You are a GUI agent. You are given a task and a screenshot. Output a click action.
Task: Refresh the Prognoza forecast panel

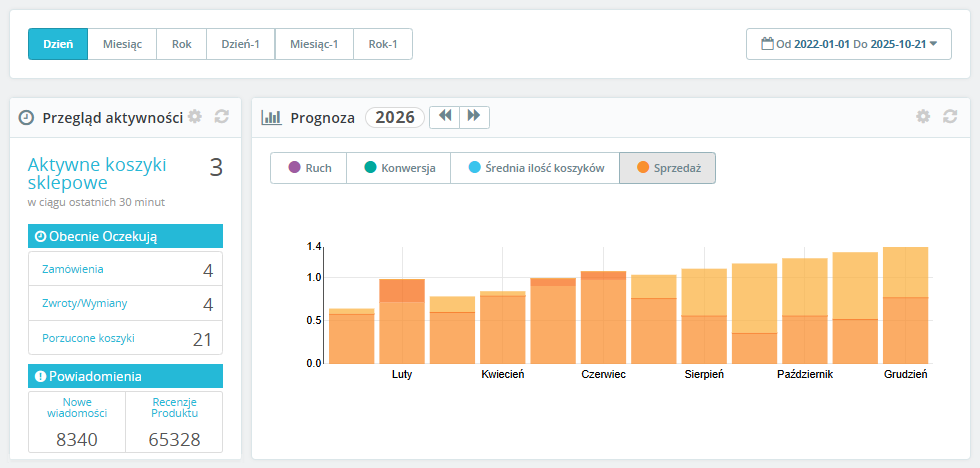pyautogui.click(x=950, y=117)
